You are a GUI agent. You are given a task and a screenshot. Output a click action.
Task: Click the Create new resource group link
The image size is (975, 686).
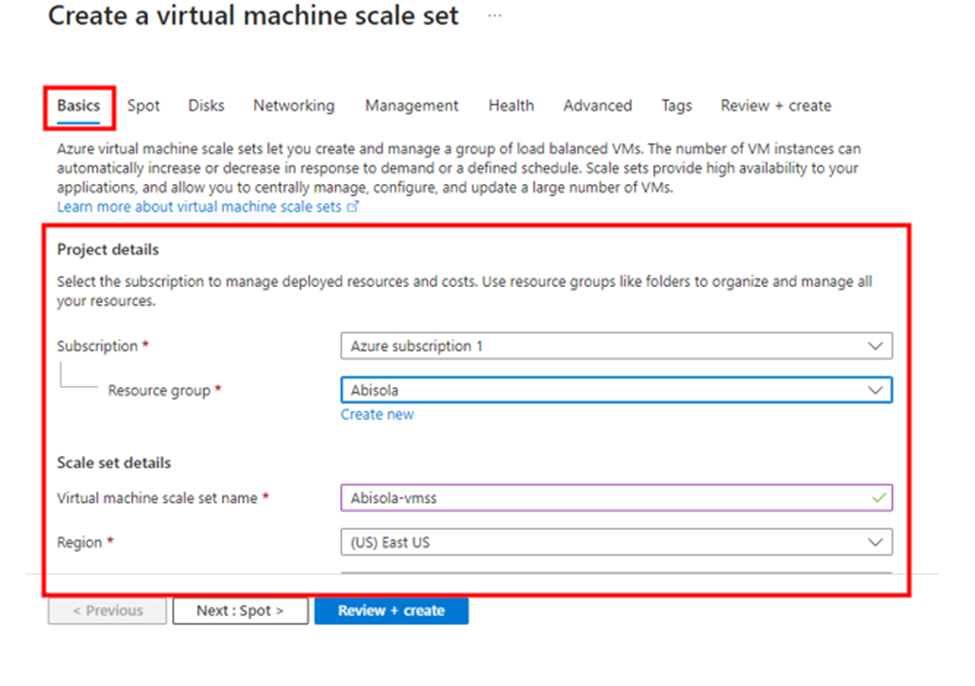click(377, 414)
